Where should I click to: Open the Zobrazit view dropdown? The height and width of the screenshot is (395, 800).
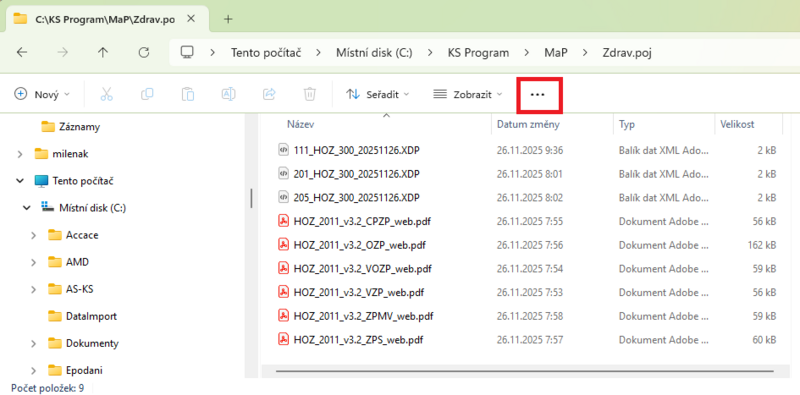coord(467,94)
